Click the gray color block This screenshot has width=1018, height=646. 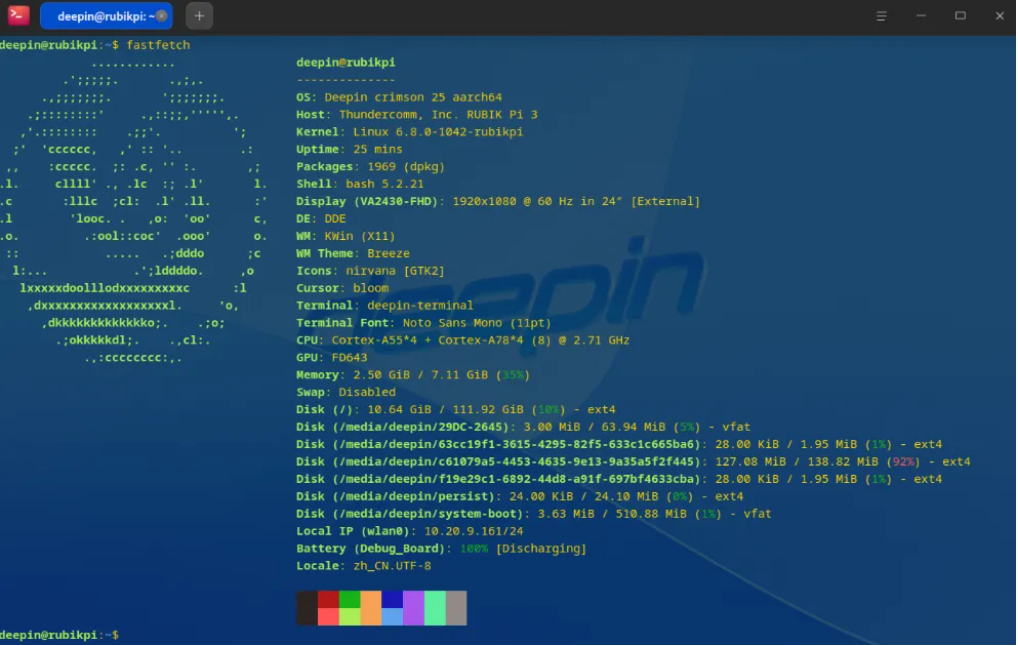pos(456,608)
